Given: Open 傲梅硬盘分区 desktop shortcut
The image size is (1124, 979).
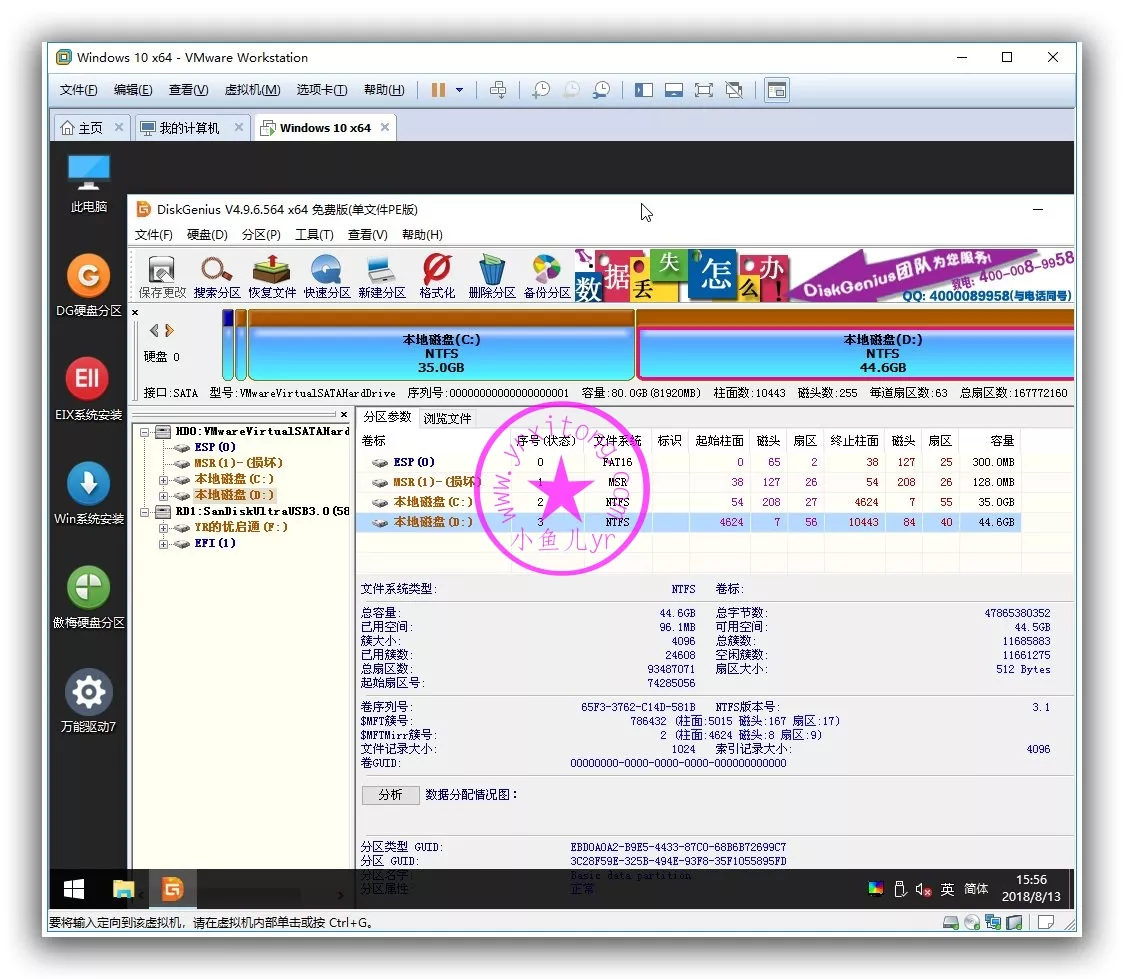Looking at the screenshot, I should (x=88, y=596).
